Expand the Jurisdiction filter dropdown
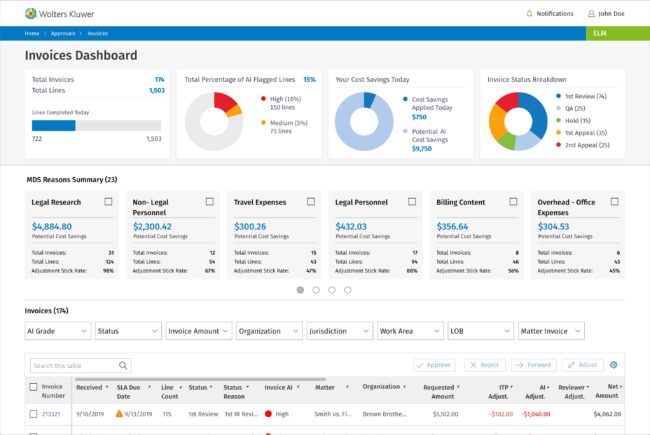The image size is (650, 435). click(339, 330)
